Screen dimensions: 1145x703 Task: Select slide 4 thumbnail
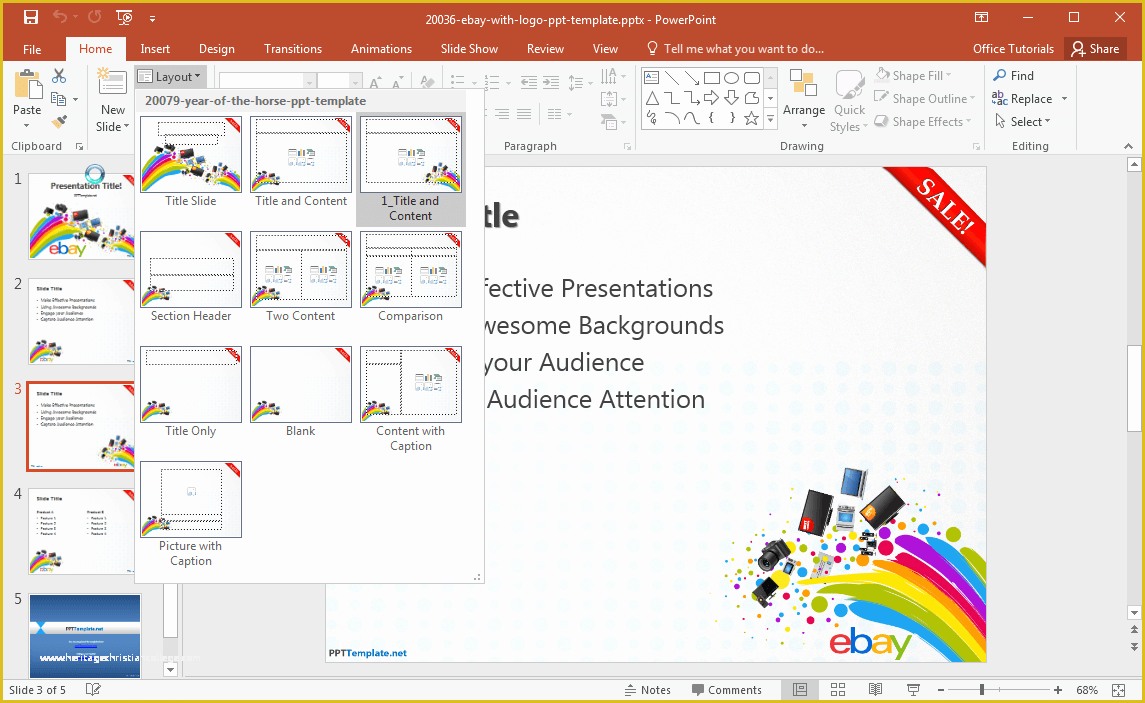click(x=81, y=531)
